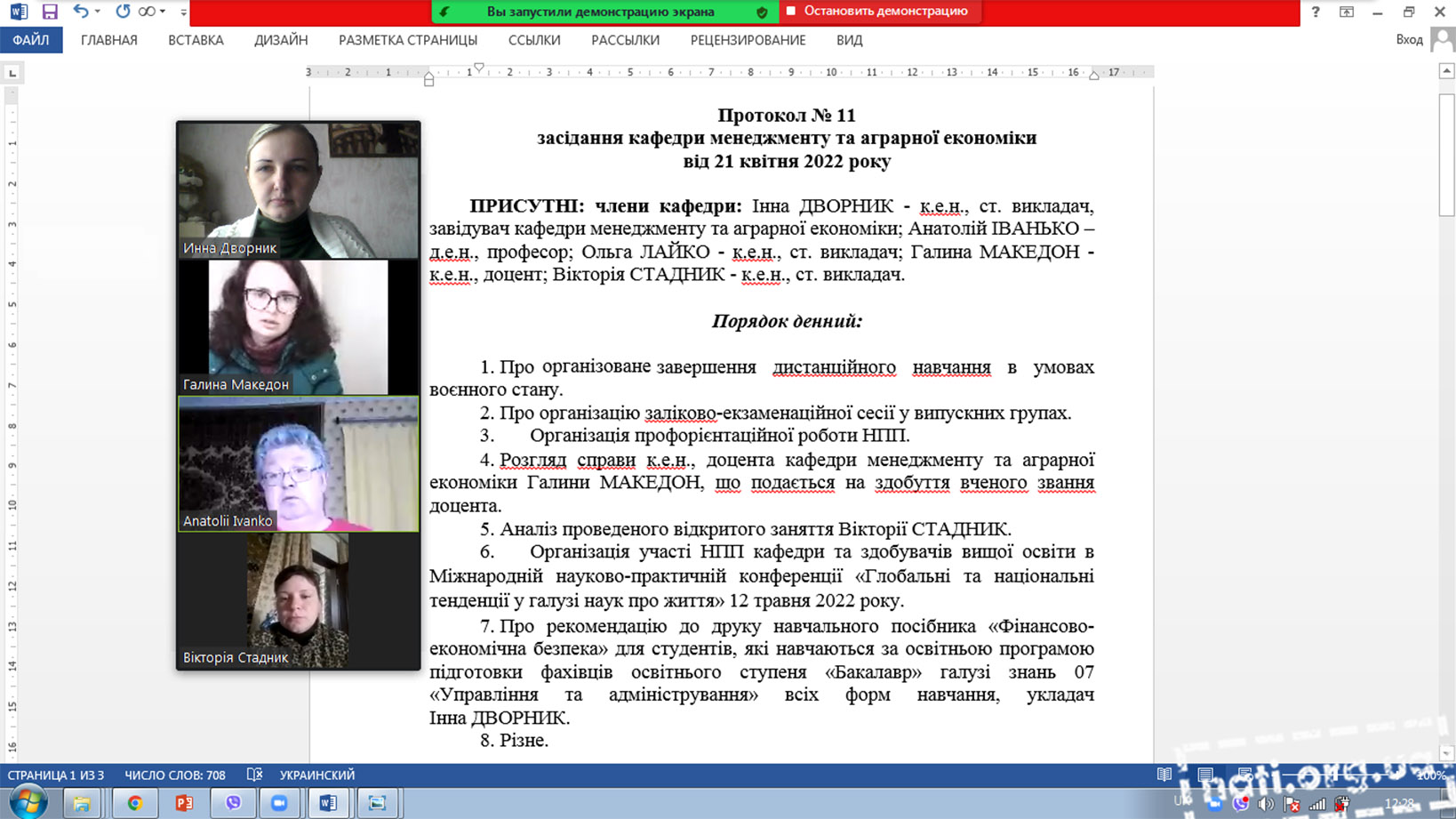The width and height of the screenshot is (1456, 819).
Task: Click the first-line indent marker on the ruler
Action: tap(479, 67)
